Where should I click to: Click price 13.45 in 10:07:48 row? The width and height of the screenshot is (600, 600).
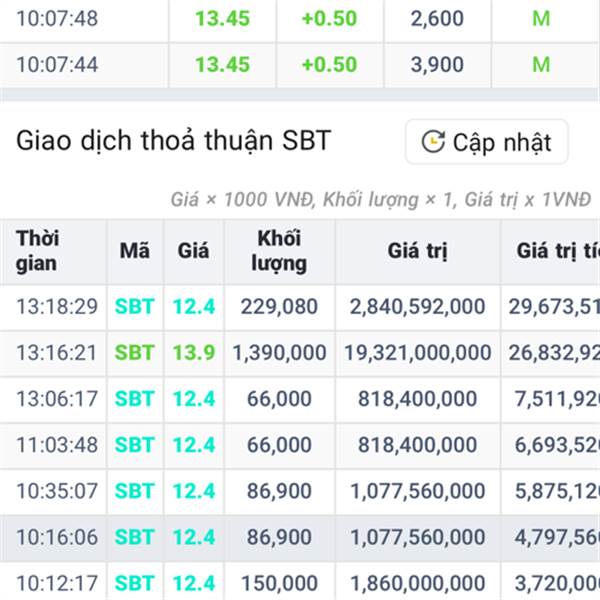pos(222,18)
